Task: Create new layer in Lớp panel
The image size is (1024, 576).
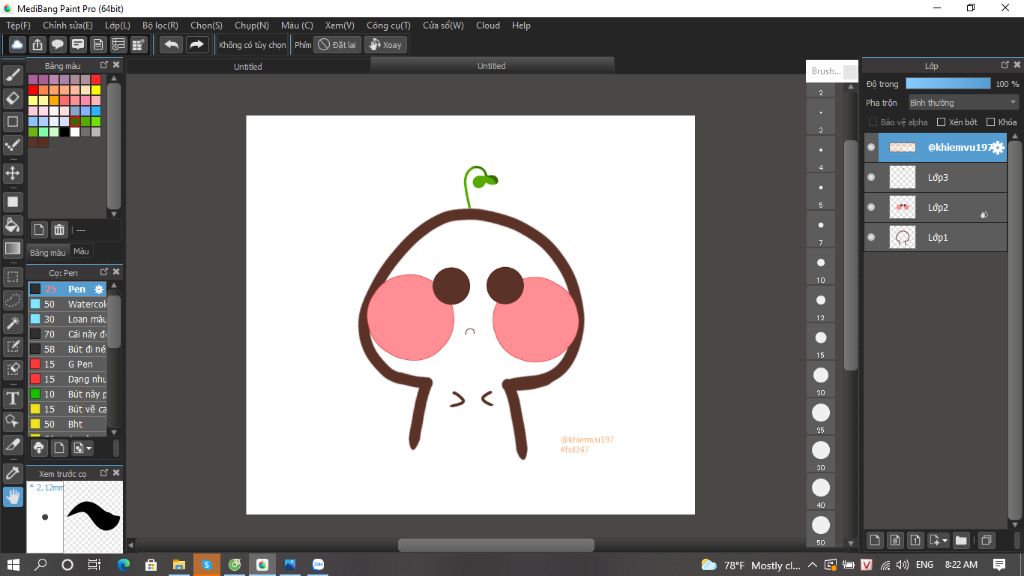Action: tap(874, 540)
